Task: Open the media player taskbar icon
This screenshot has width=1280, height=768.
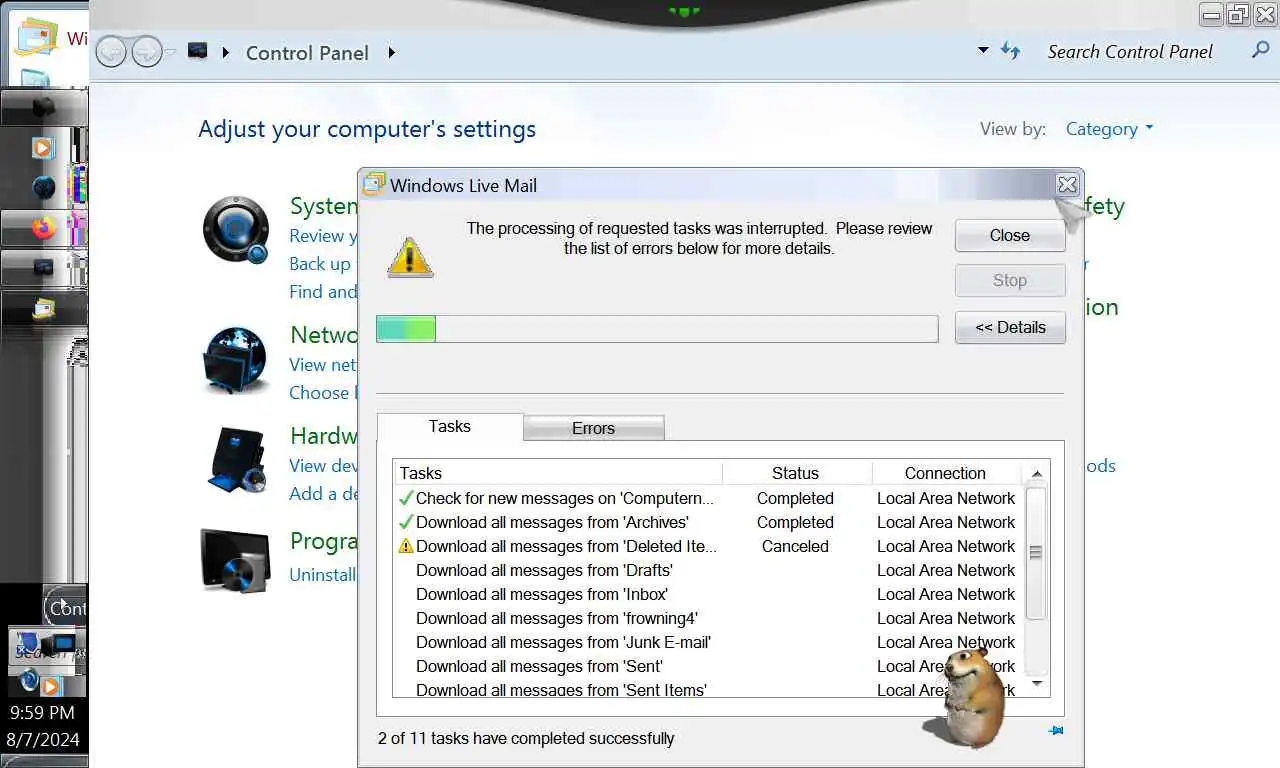Action: coord(42,149)
